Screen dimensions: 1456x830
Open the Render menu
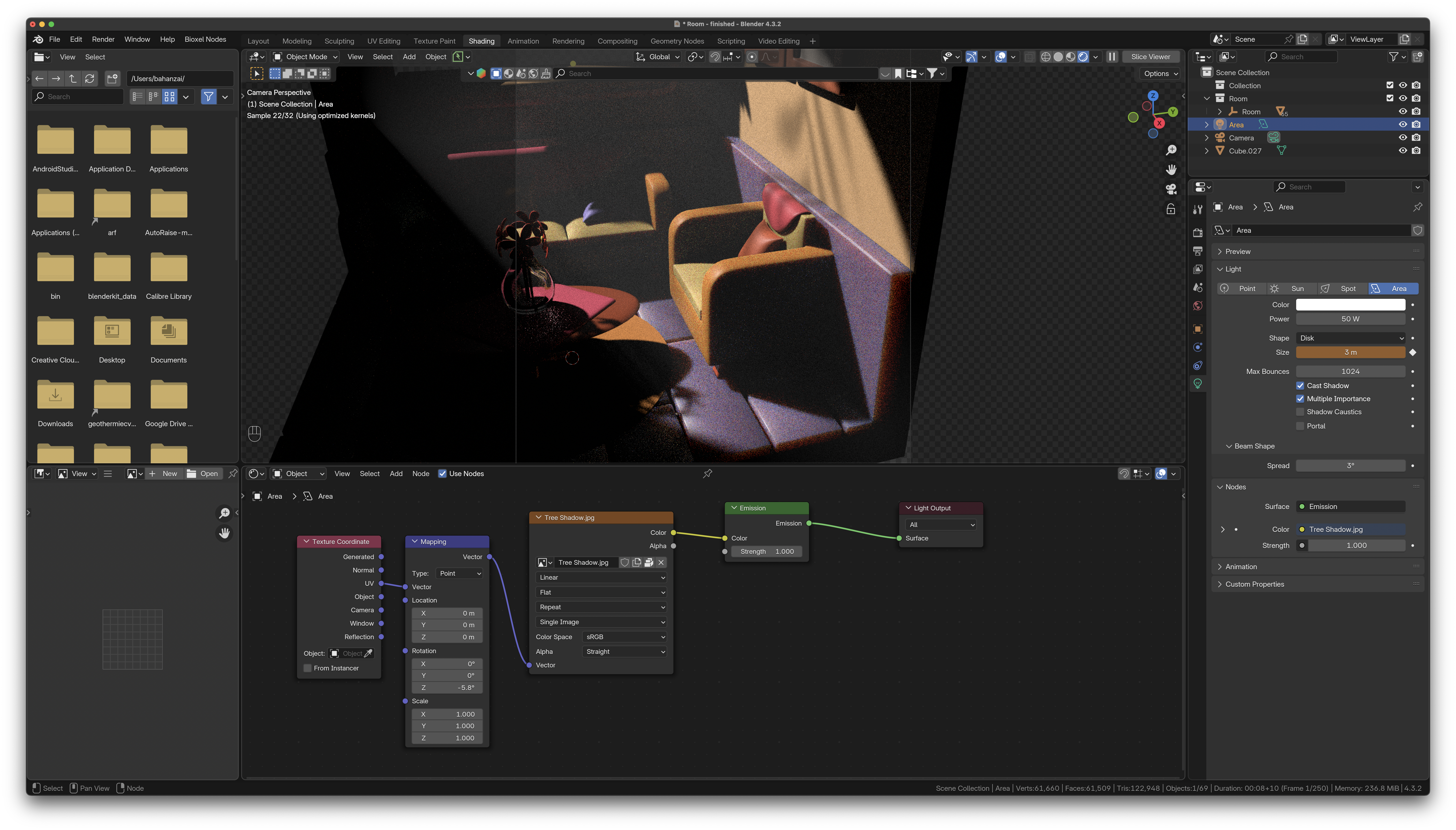pos(103,39)
